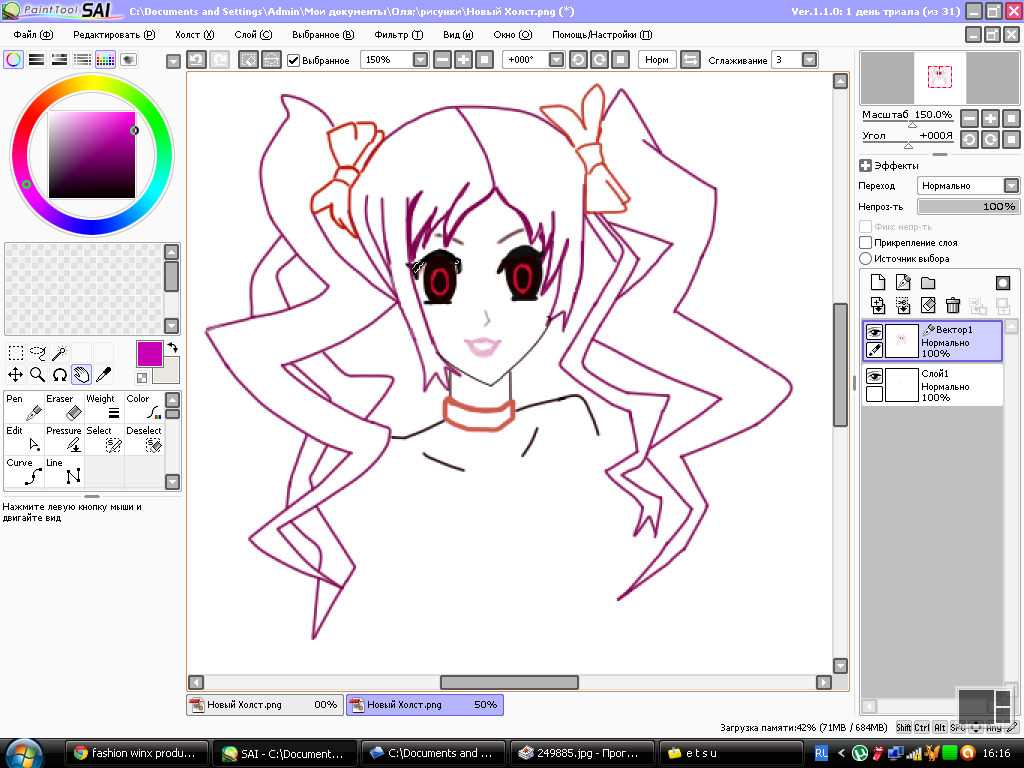This screenshot has height=768, width=1024.
Task: Choose the Eraser tool
Action: click(x=63, y=407)
